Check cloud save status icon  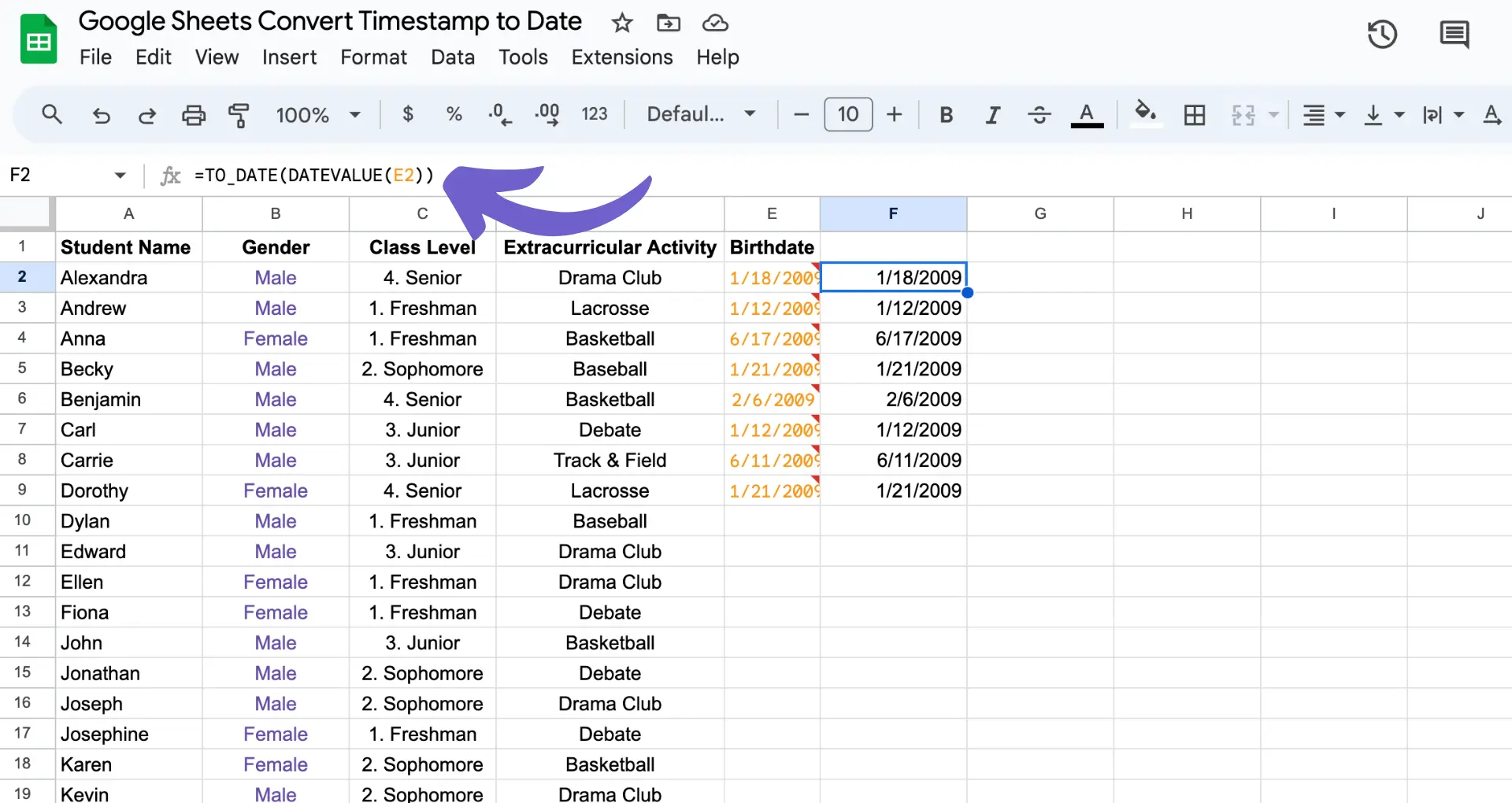[715, 23]
